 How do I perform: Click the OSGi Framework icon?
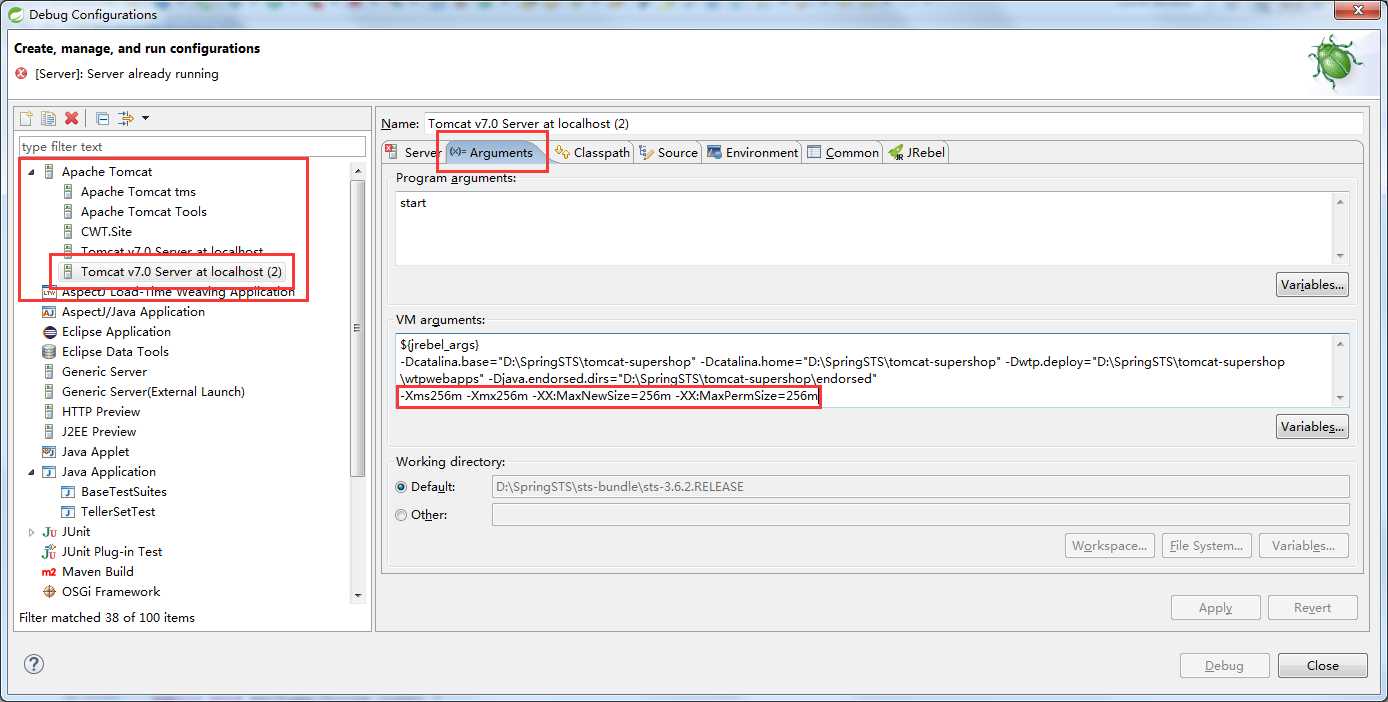[x=49, y=591]
